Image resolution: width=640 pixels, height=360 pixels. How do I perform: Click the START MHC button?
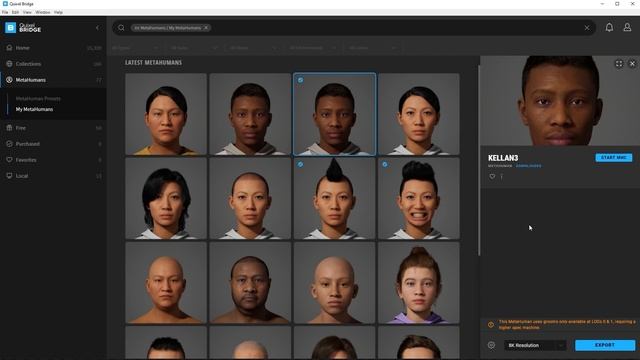(x=613, y=158)
